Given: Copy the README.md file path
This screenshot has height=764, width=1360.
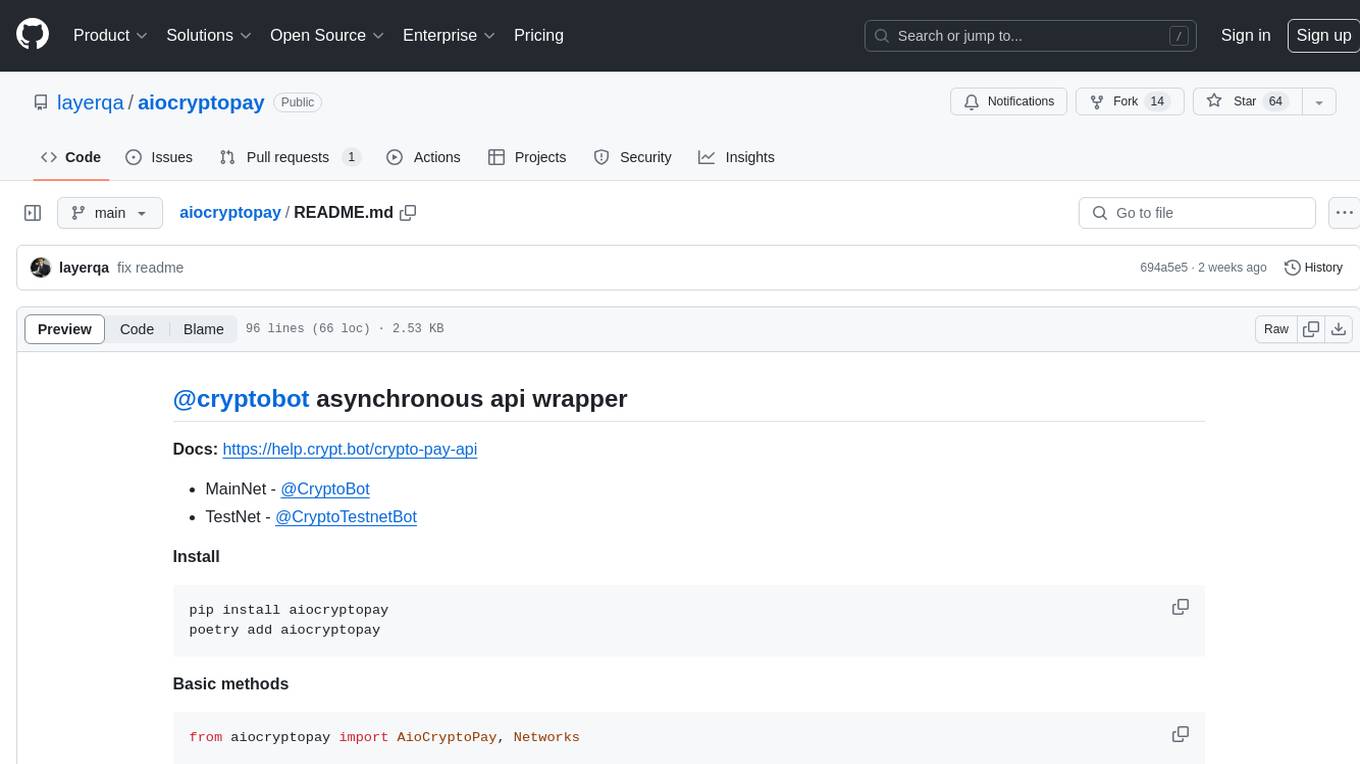Looking at the screenshot, I should pyautogui.click(x=408, y=213).
